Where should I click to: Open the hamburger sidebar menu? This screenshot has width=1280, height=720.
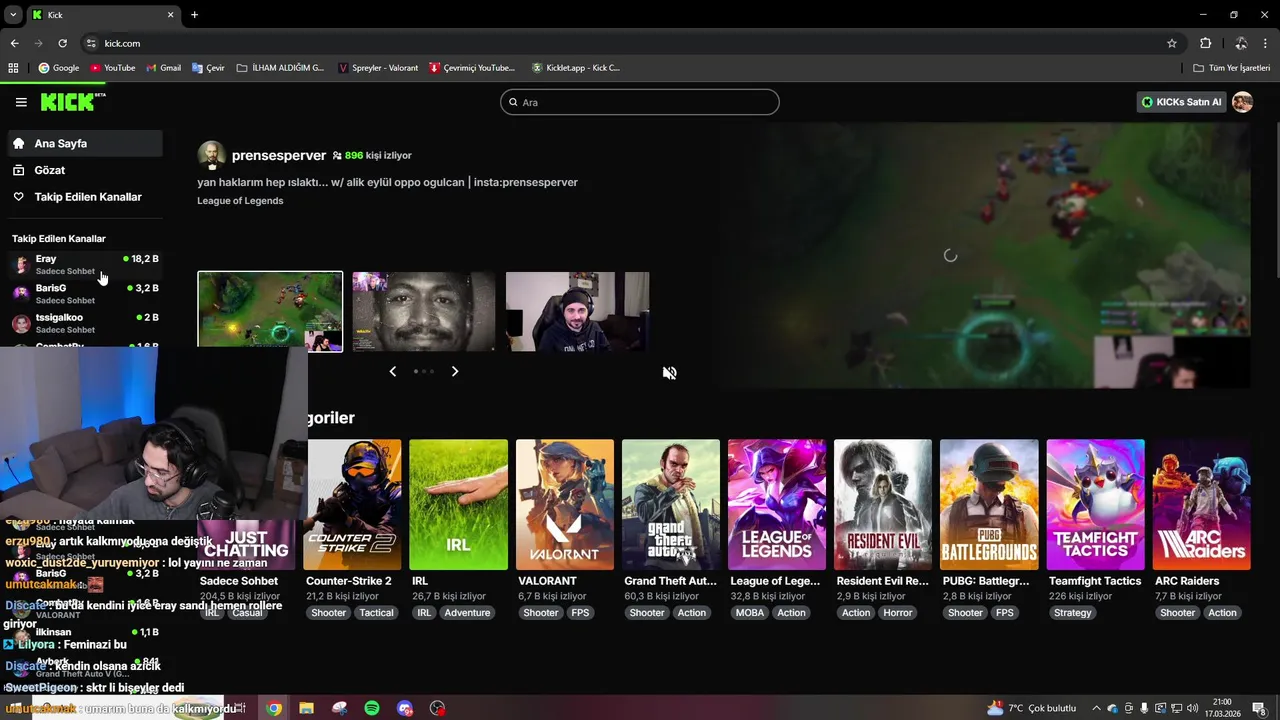click(x=21, y=102)
